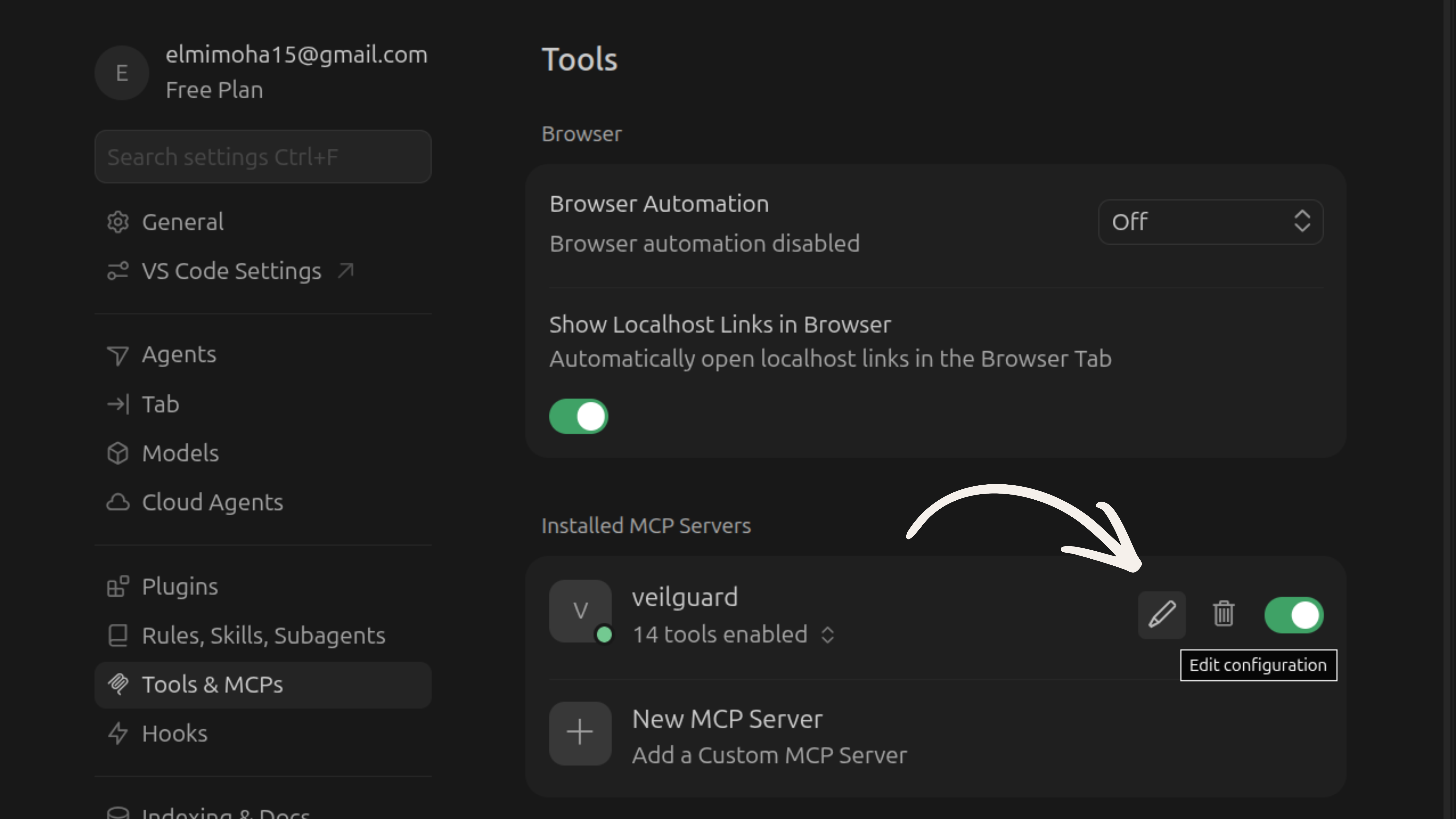This screenshot has height=819, width=1456.
Task: Click the Browser Automation label
Action: tap(659, 204)
